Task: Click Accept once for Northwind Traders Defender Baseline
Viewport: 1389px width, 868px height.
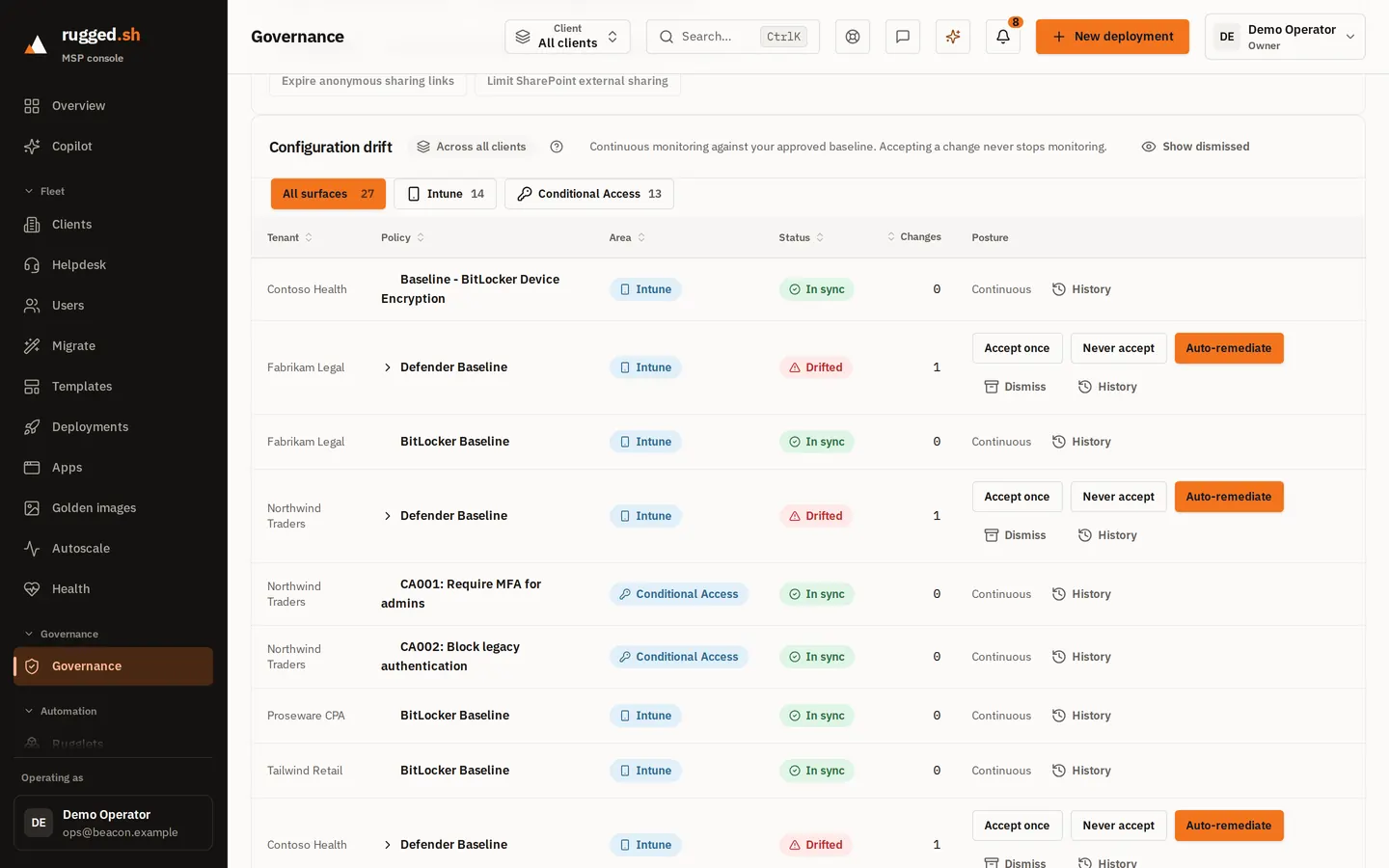Action: [1017, 497]
